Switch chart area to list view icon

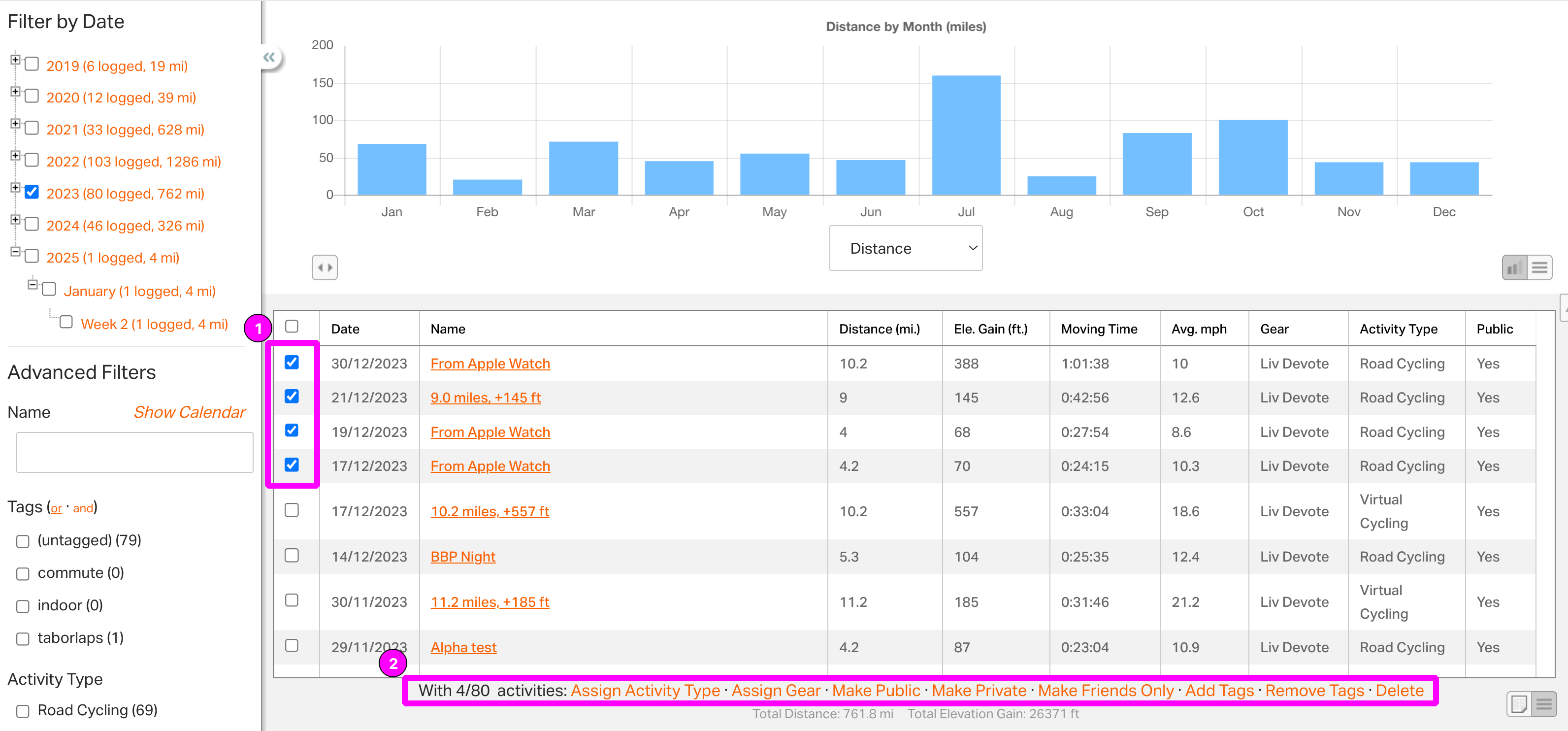[1539, 267]
